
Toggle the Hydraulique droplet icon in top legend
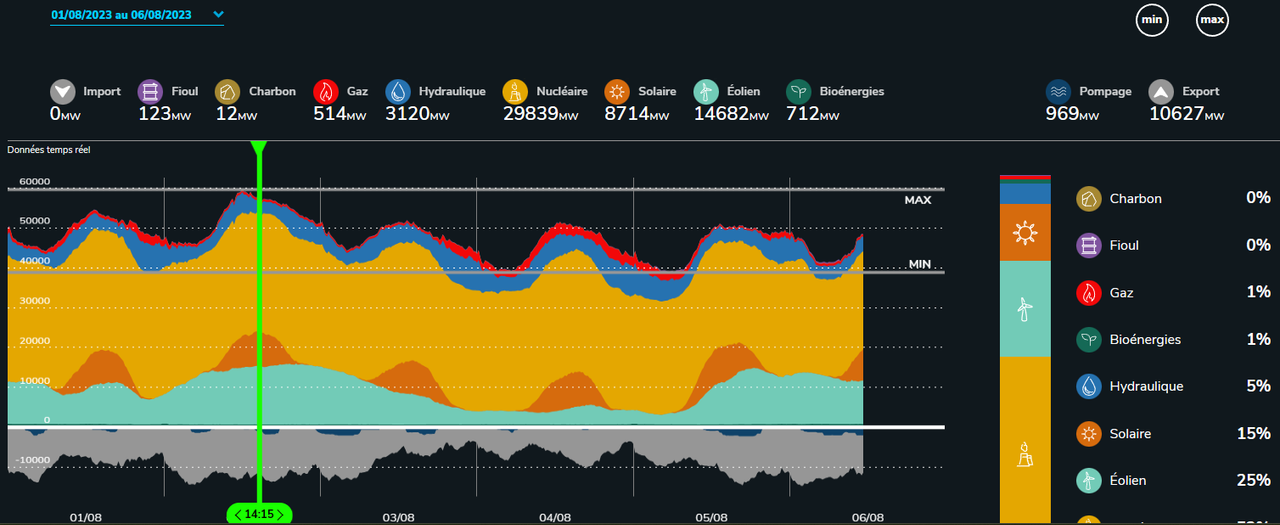click(x=398, y=92)
